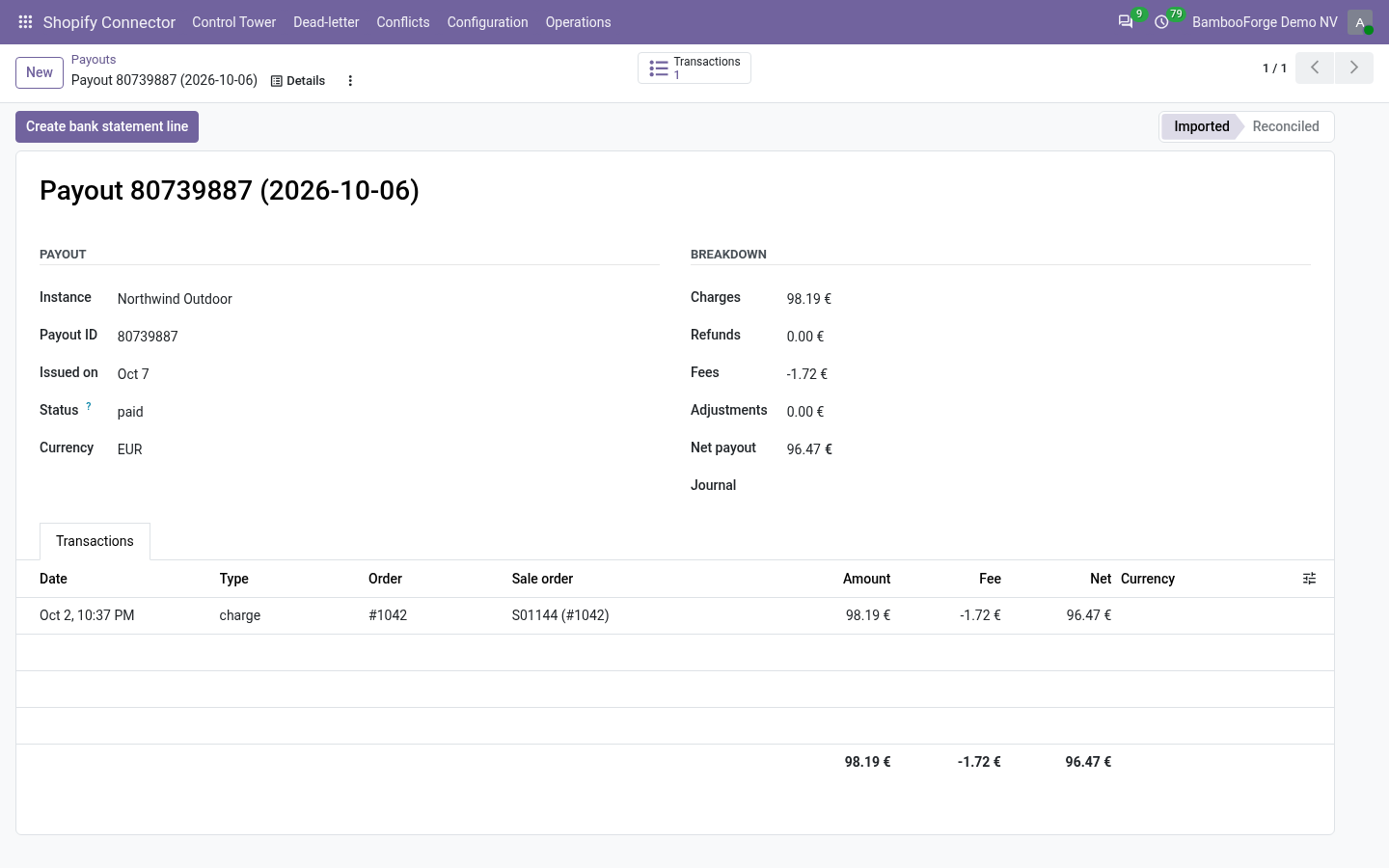
Task: Open the Conflicts menu
Action: tap(403, 22)
